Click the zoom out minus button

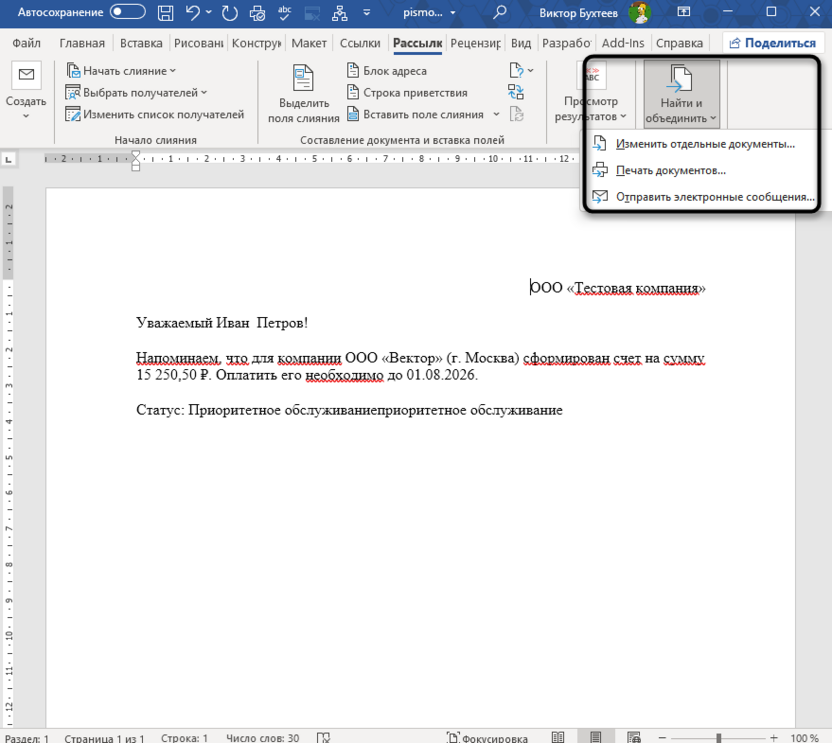click(x=662, y=738)
